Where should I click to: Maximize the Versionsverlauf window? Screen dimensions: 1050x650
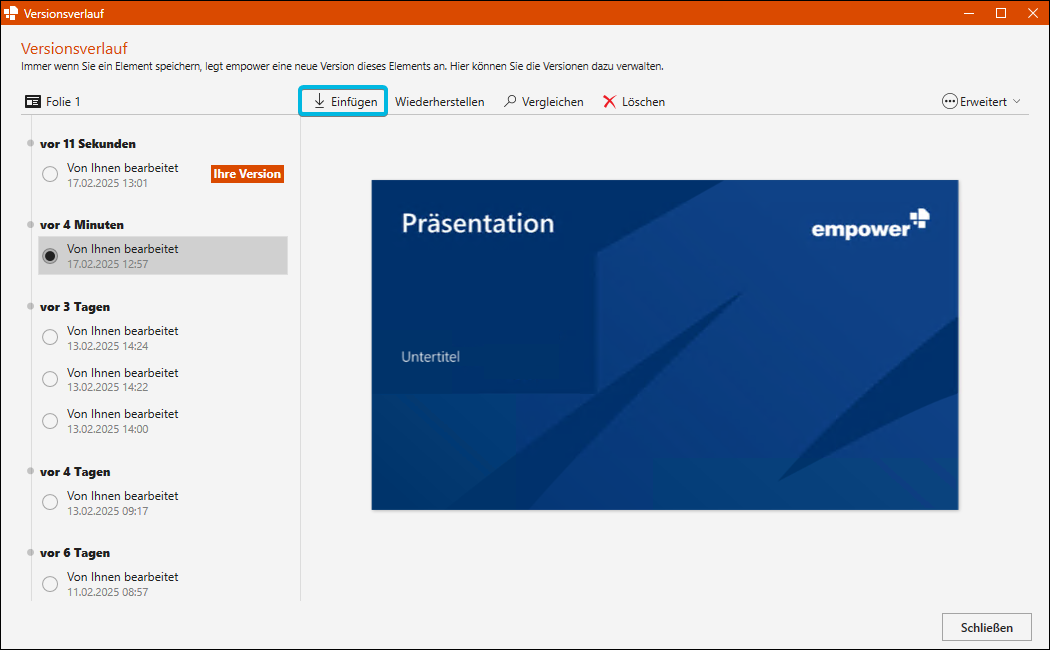pos(1000,13)
